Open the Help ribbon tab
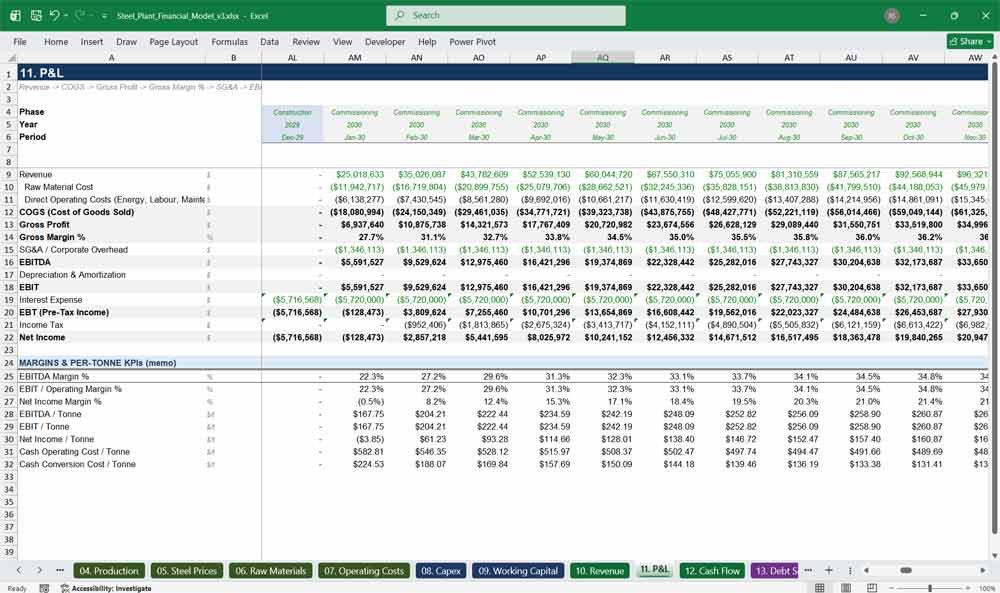Screen dimensions: 1000x593 427,41
